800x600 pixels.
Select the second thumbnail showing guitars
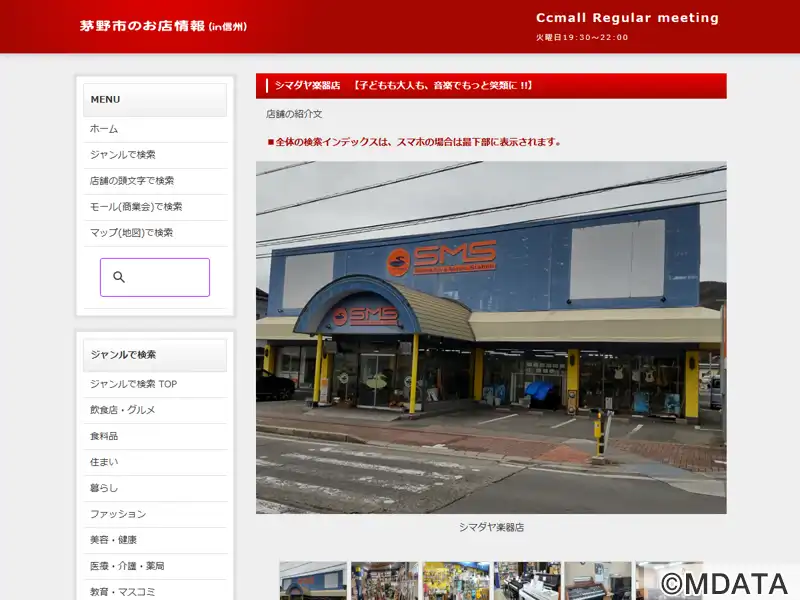tap(384, 581)
